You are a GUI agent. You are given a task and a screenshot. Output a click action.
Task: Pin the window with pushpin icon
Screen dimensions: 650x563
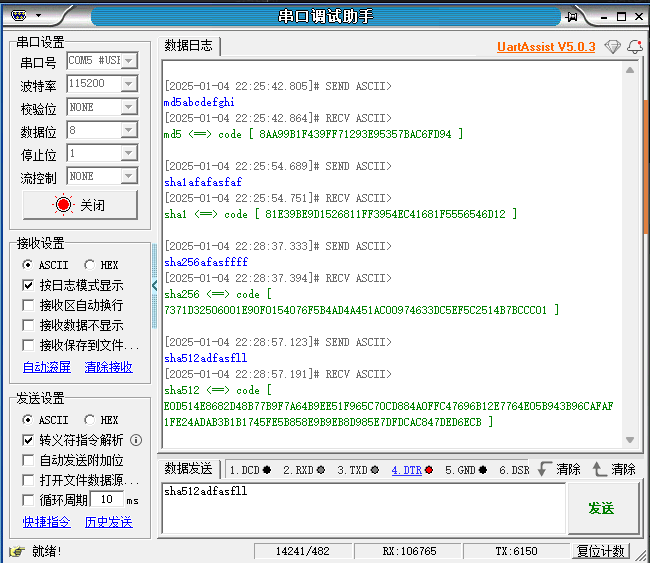click(x=572, y=17)
